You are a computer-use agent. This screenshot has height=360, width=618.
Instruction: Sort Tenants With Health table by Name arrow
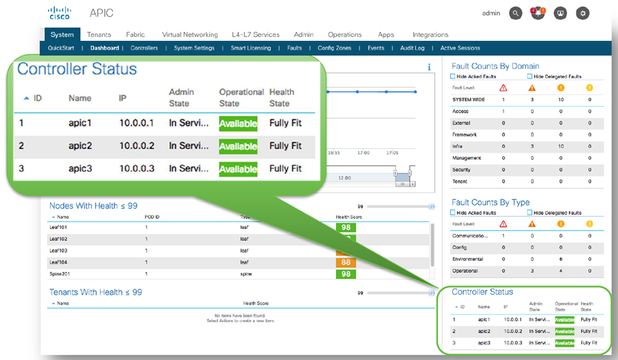54,304
